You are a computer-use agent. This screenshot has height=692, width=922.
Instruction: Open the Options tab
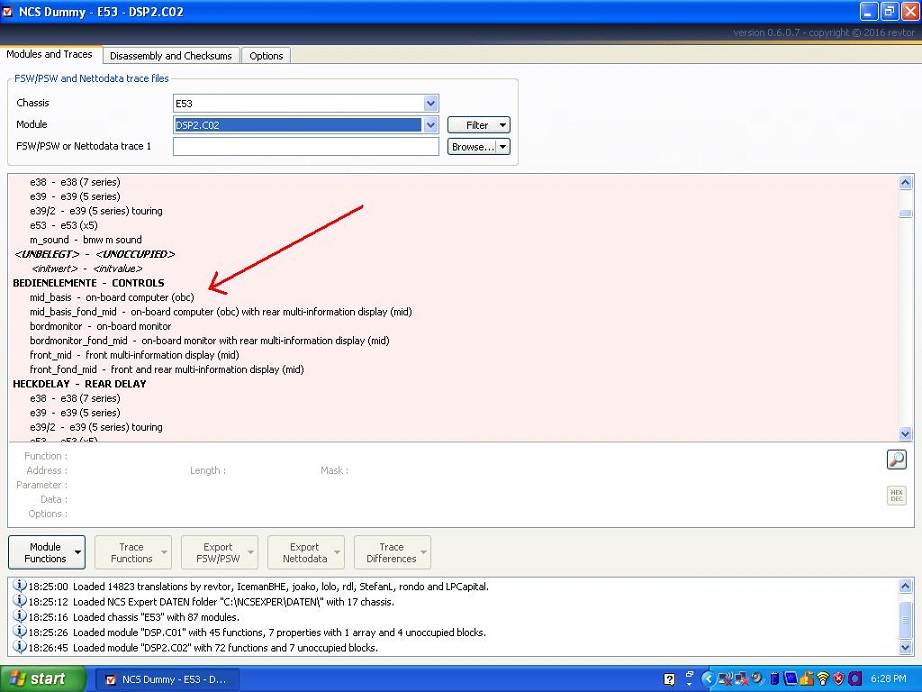pos(266,56)
